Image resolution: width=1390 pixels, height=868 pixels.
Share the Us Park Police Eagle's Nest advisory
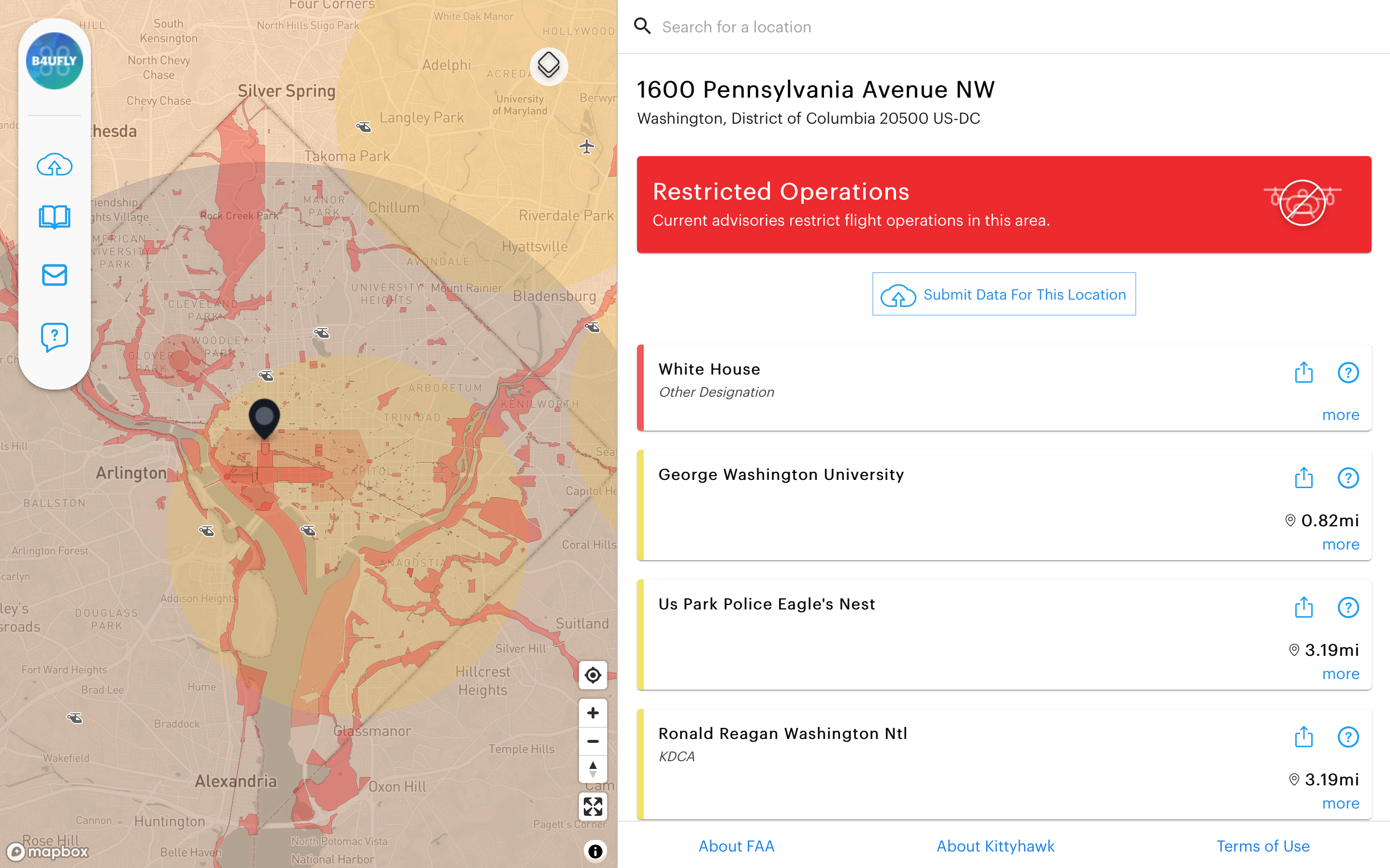click(1303, 608)
